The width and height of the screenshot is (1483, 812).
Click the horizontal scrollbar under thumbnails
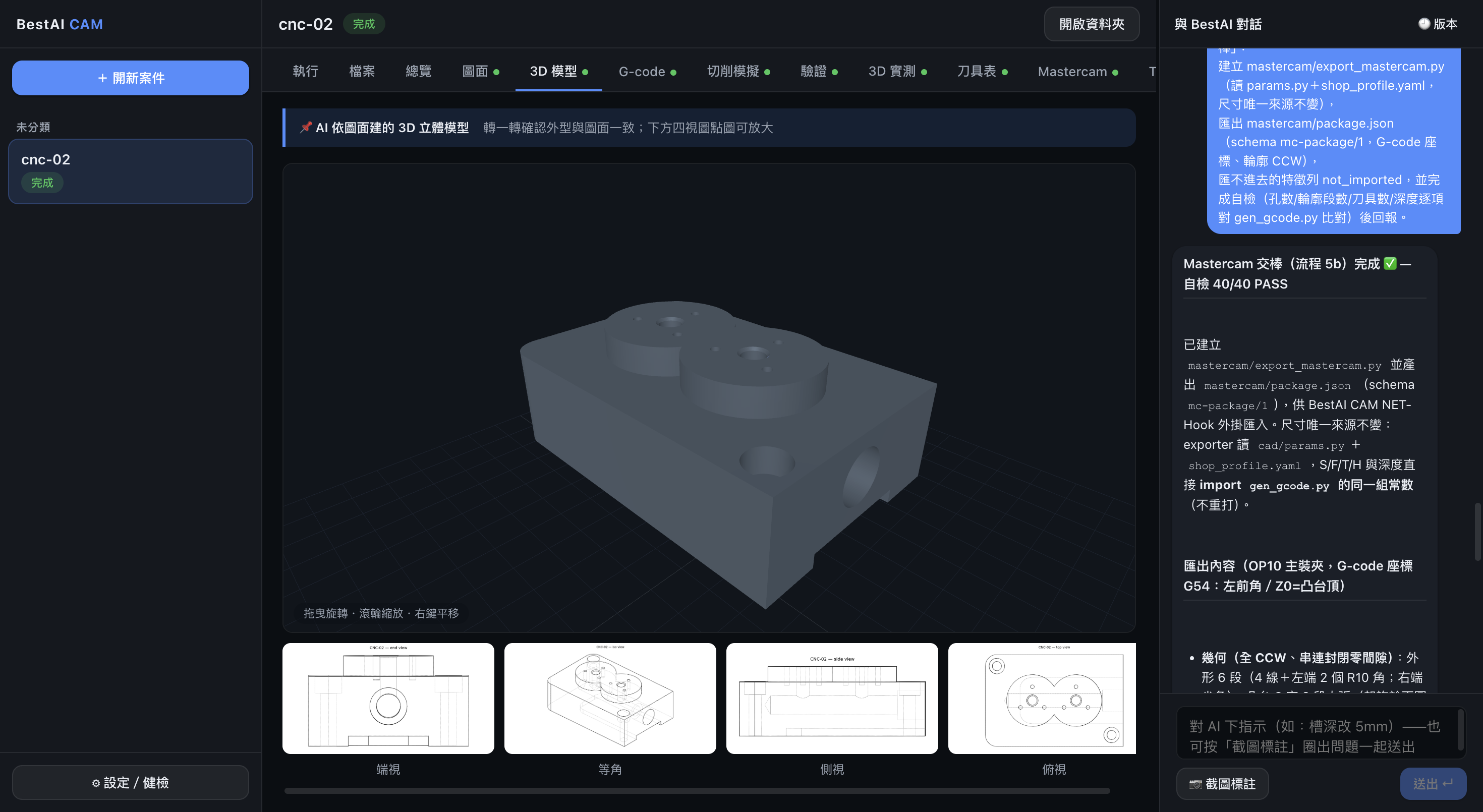tap(697, 791)
